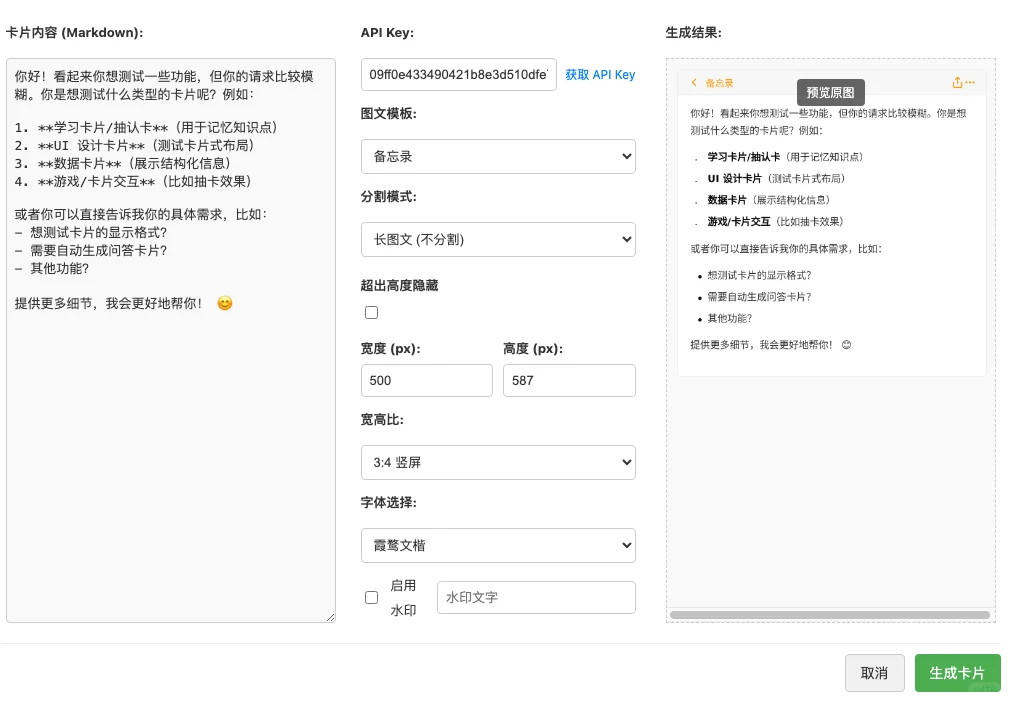This screenshot has height=706, width=1011.
Task: Click the 水印文字 placeholder input
Action: click(536, 597)
